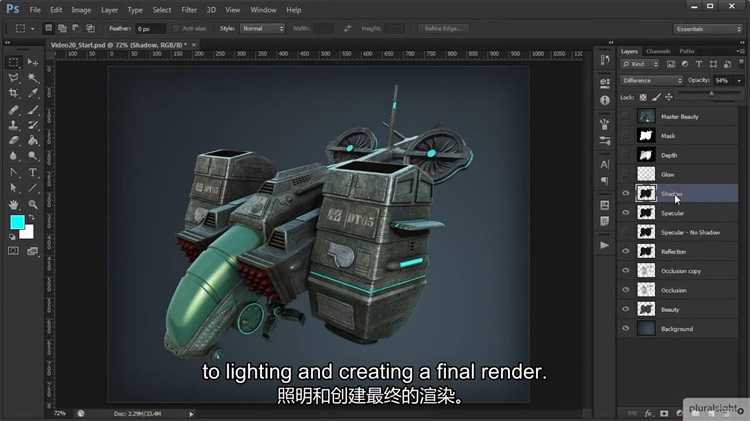Open the Difference blend mode dropdown

pyautogui.click(x=650, y=80)
